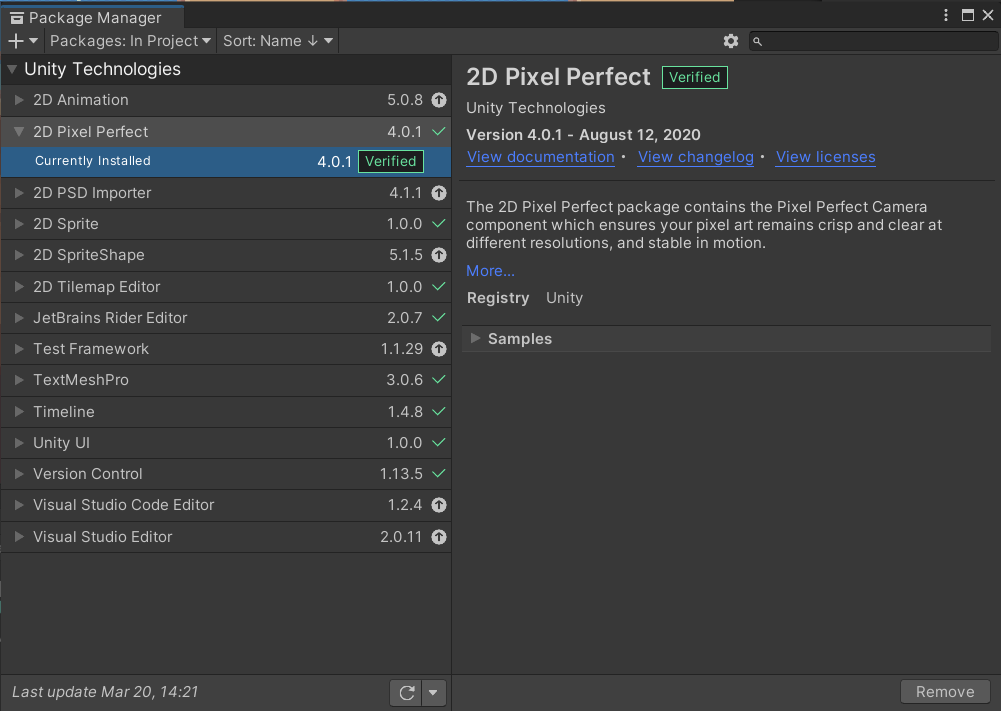Click the More... description link

[x=490, y=271]
